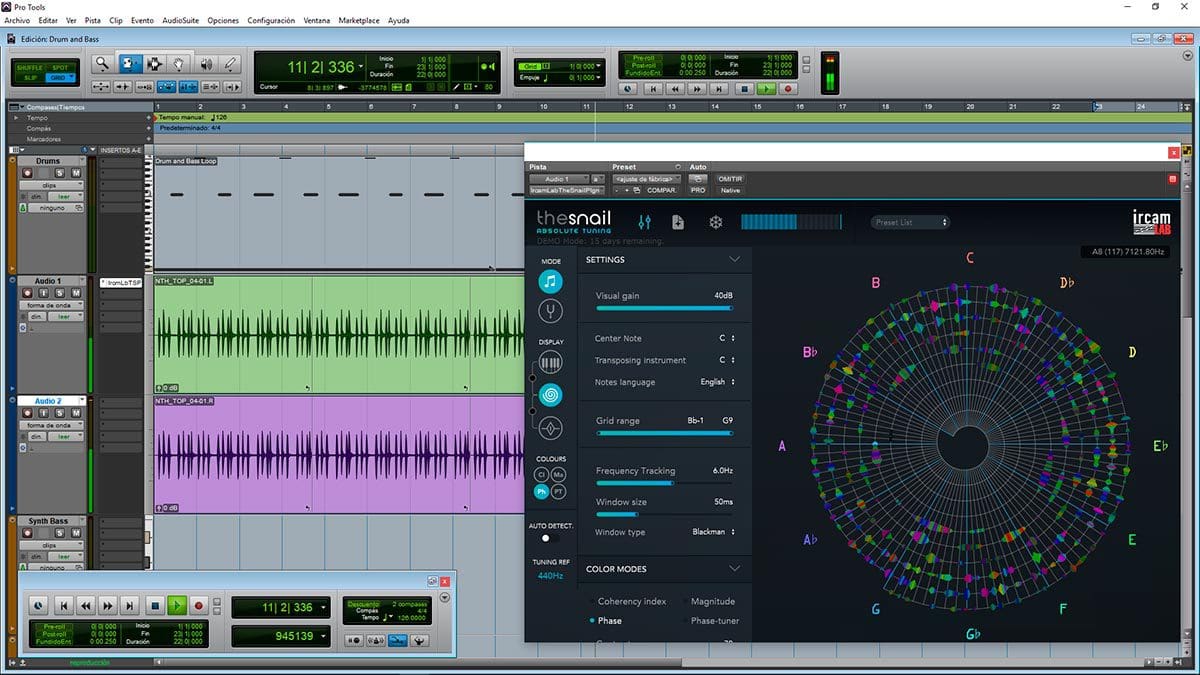Click the document icon in The Snail header

point(678,222)
